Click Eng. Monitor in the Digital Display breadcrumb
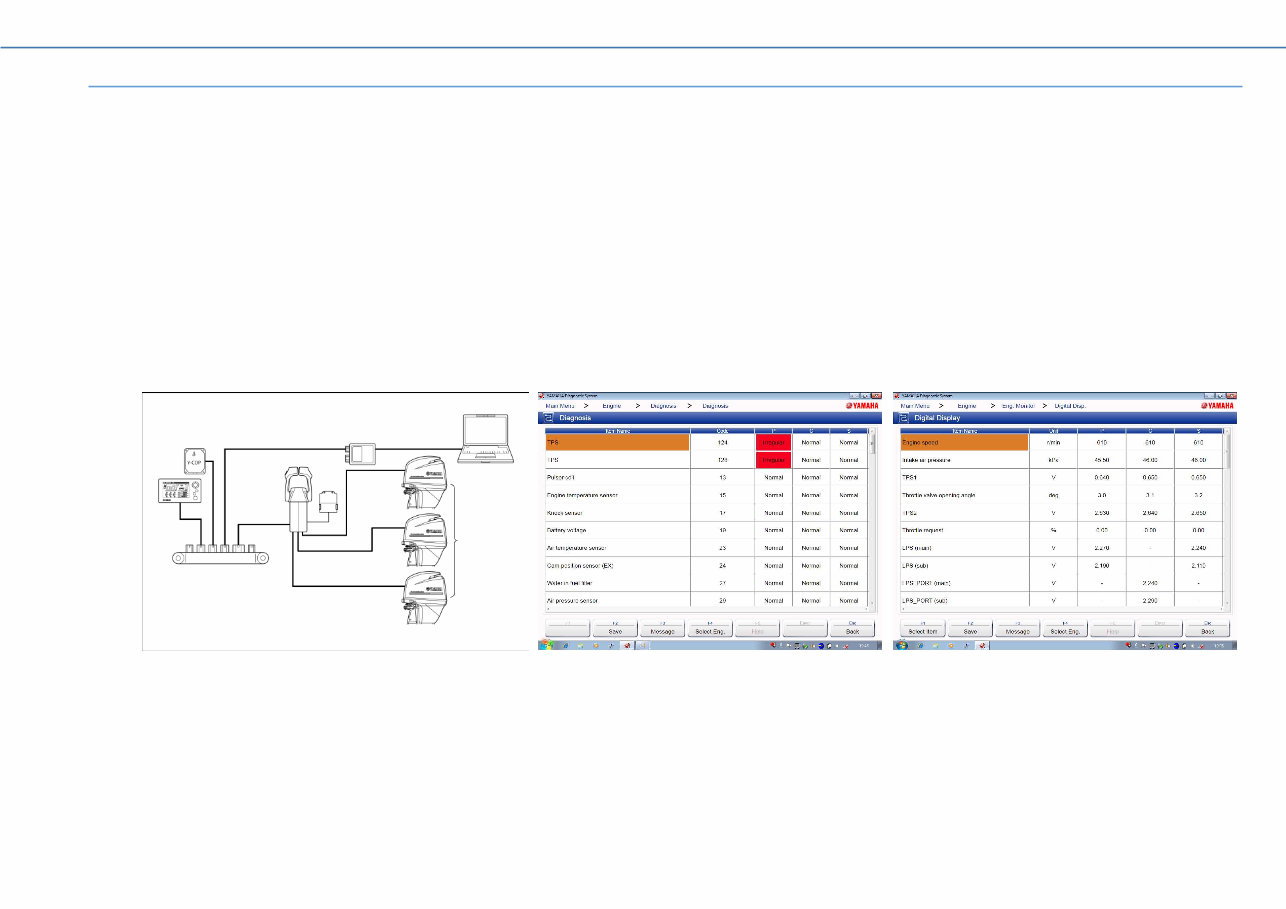The image size is (1286, 909). click(x=1017, y=405)
